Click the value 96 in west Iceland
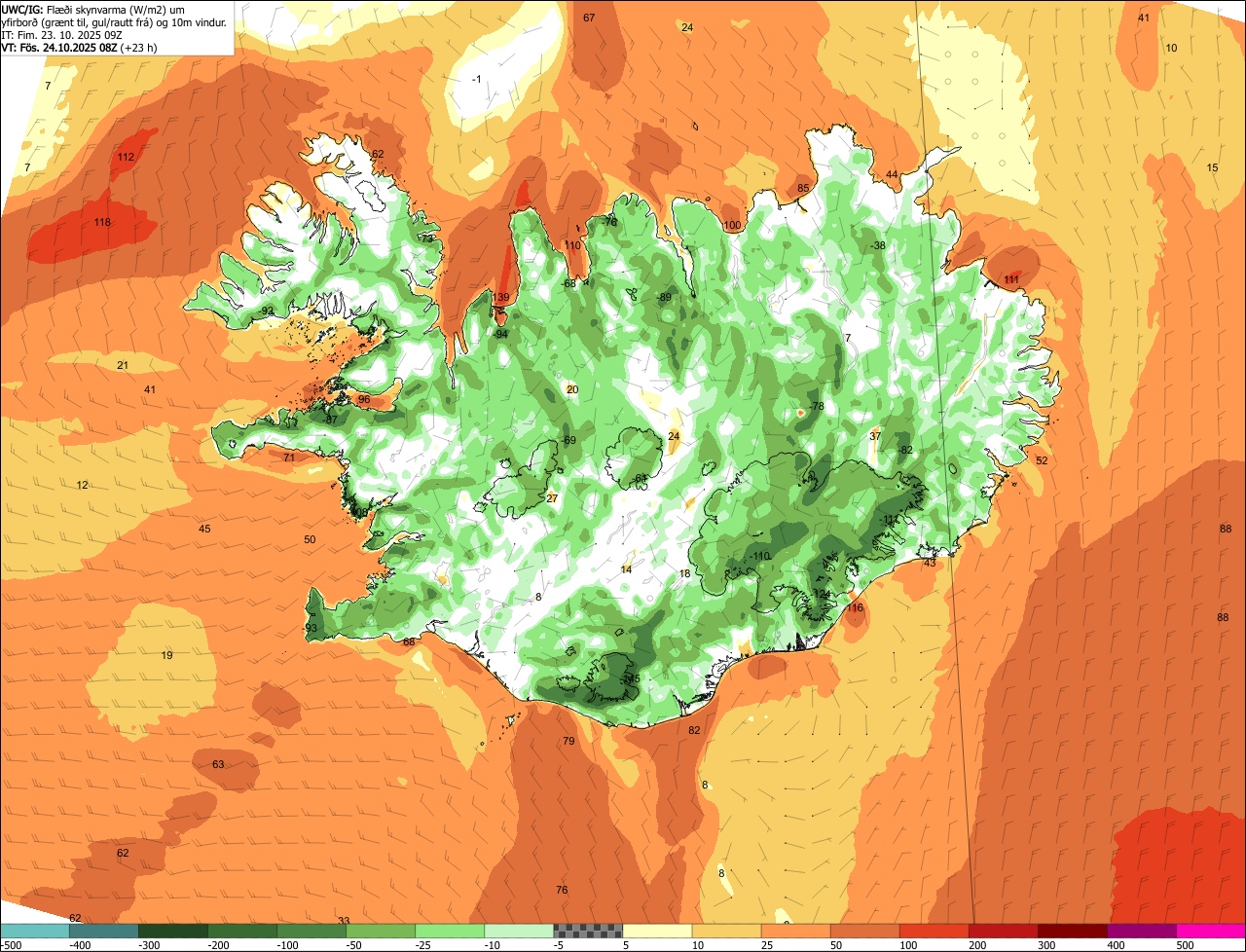This screenshot has width=1246, height=952. coord(364,400)
